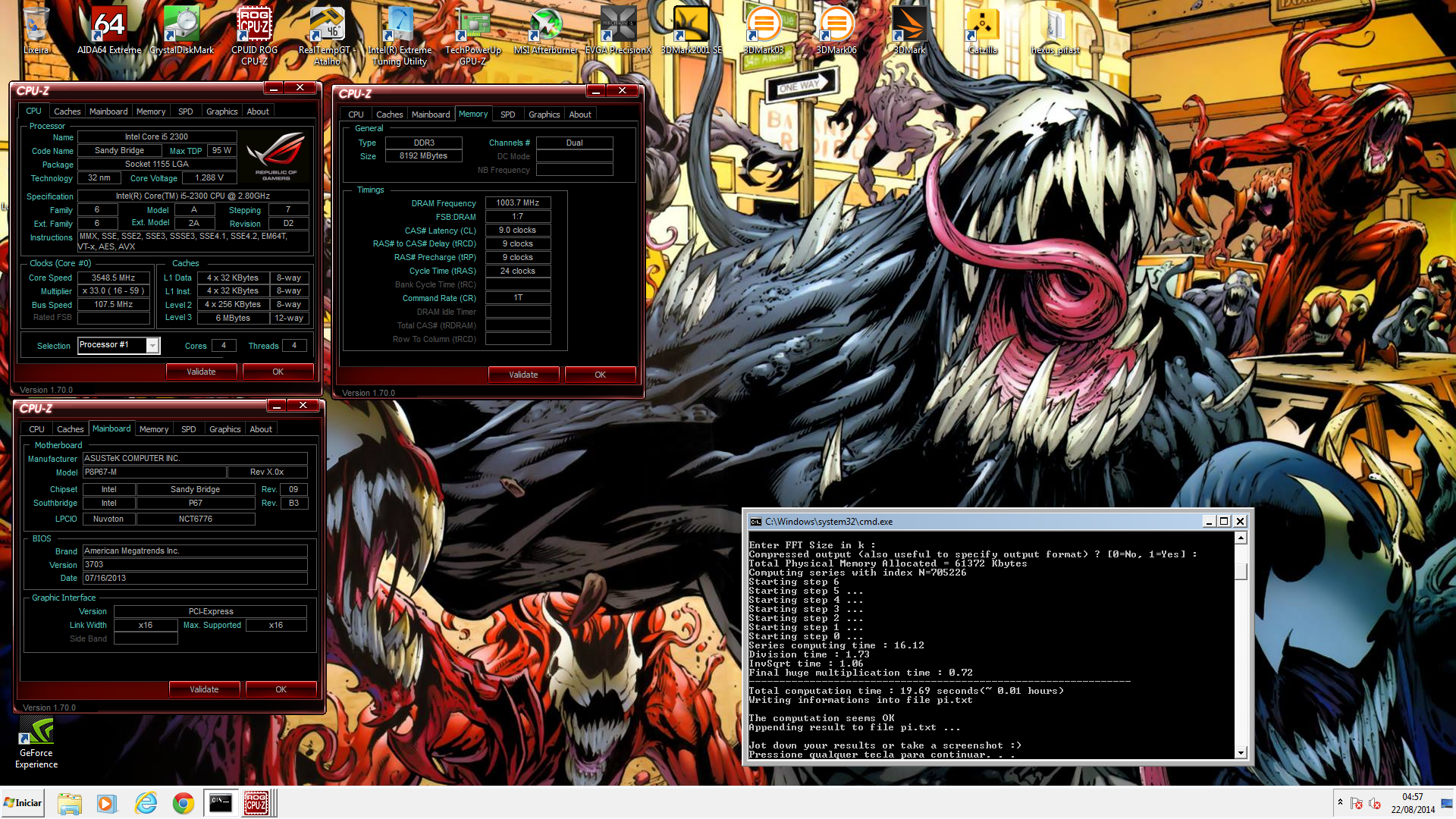This screenshot has height=819, width=1456.
Task: Click the CAS# Latency value 9.0 clocks
Action: 518,230
